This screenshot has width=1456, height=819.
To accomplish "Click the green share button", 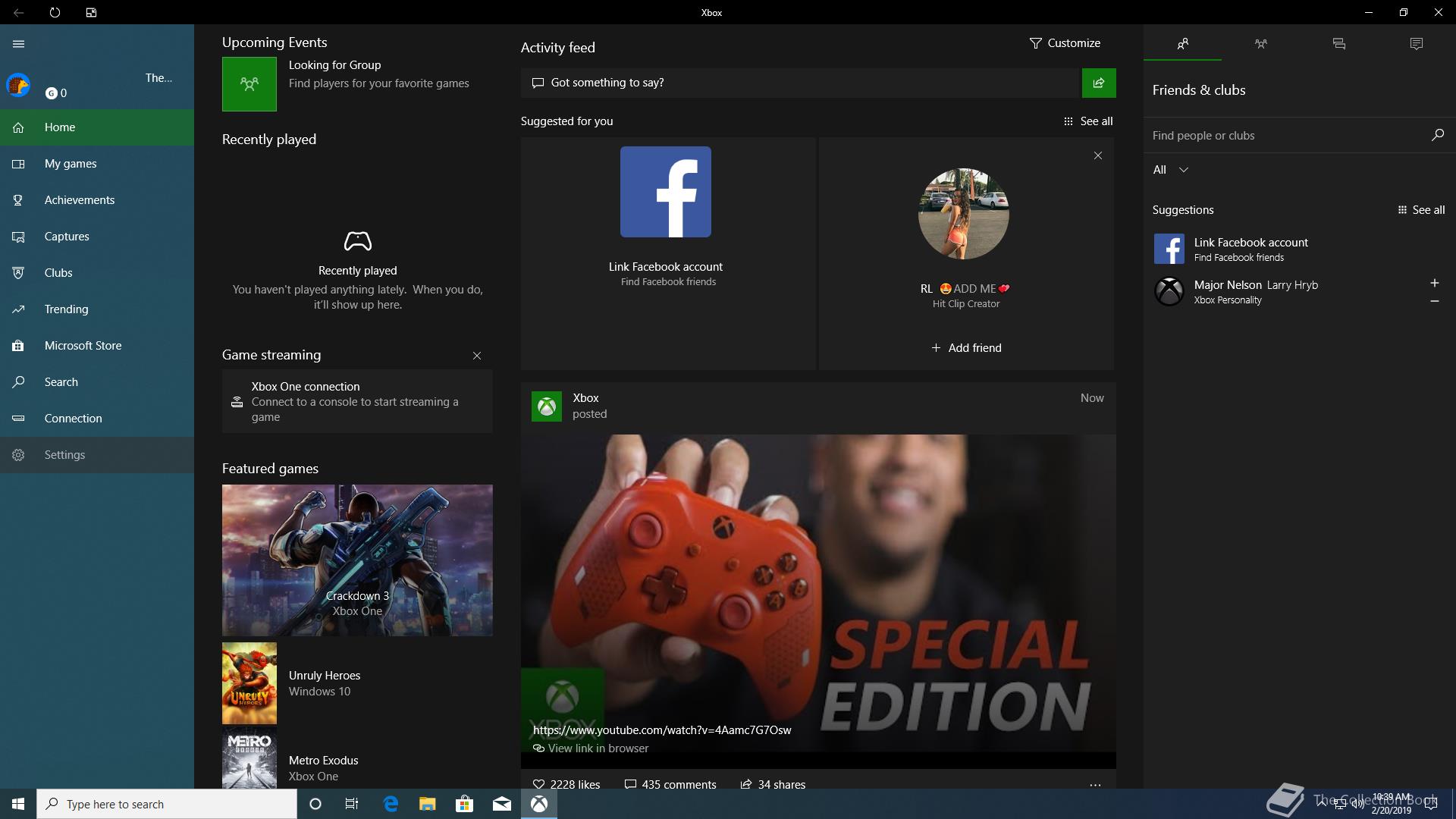I will click(x=1099, y=83).
